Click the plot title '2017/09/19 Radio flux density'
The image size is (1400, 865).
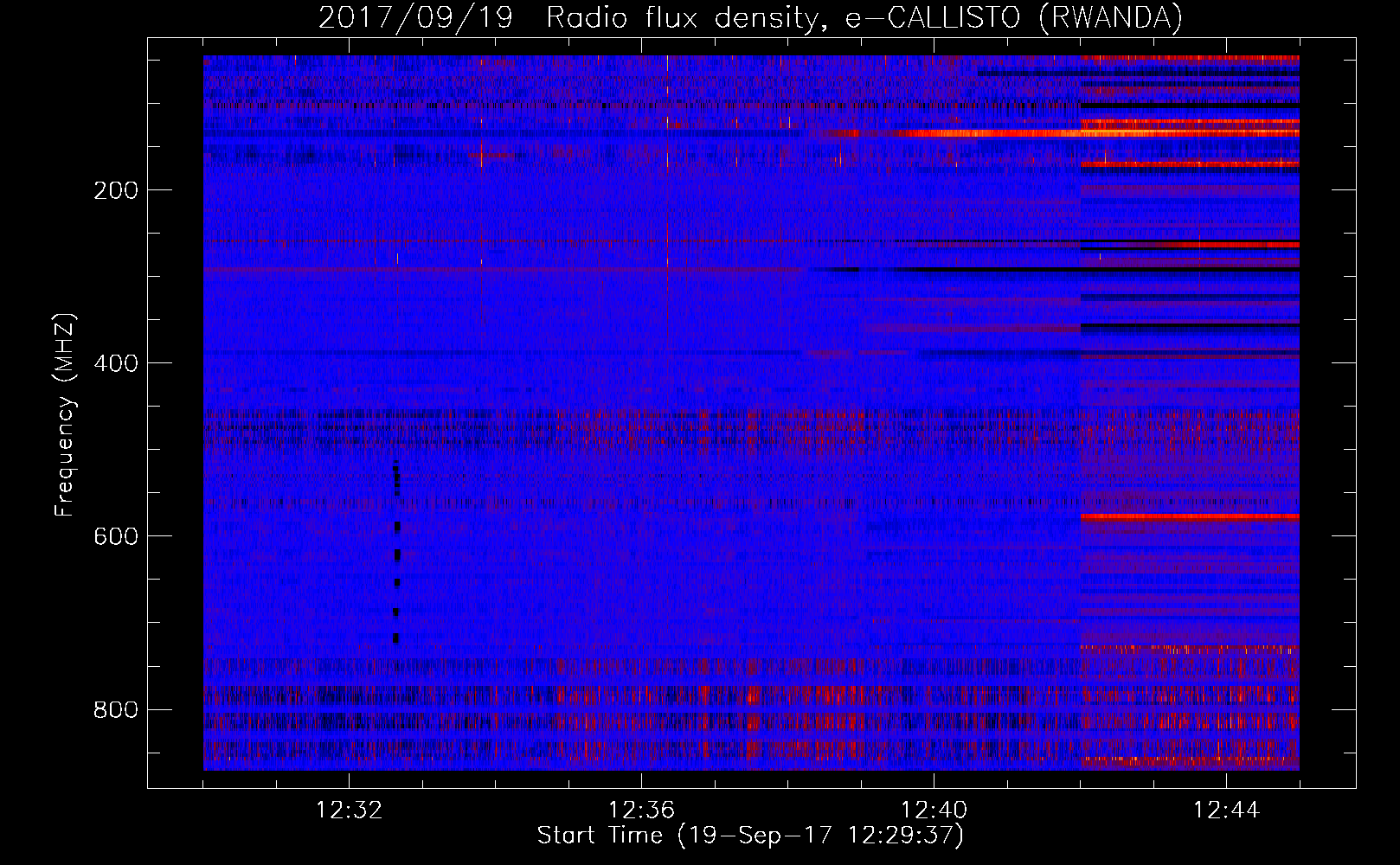point(570,17)
